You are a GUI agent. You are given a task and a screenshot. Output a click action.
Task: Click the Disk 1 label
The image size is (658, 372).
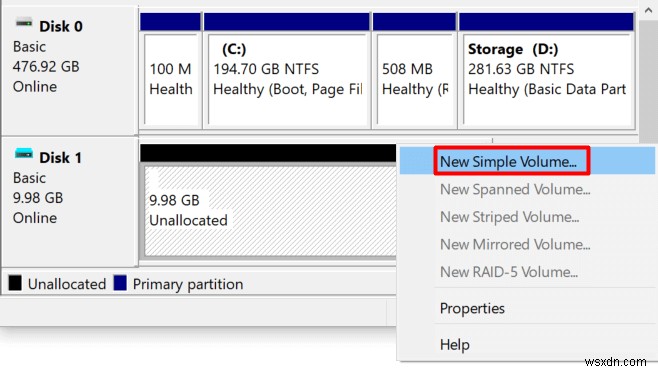click(x=60, y=158)
